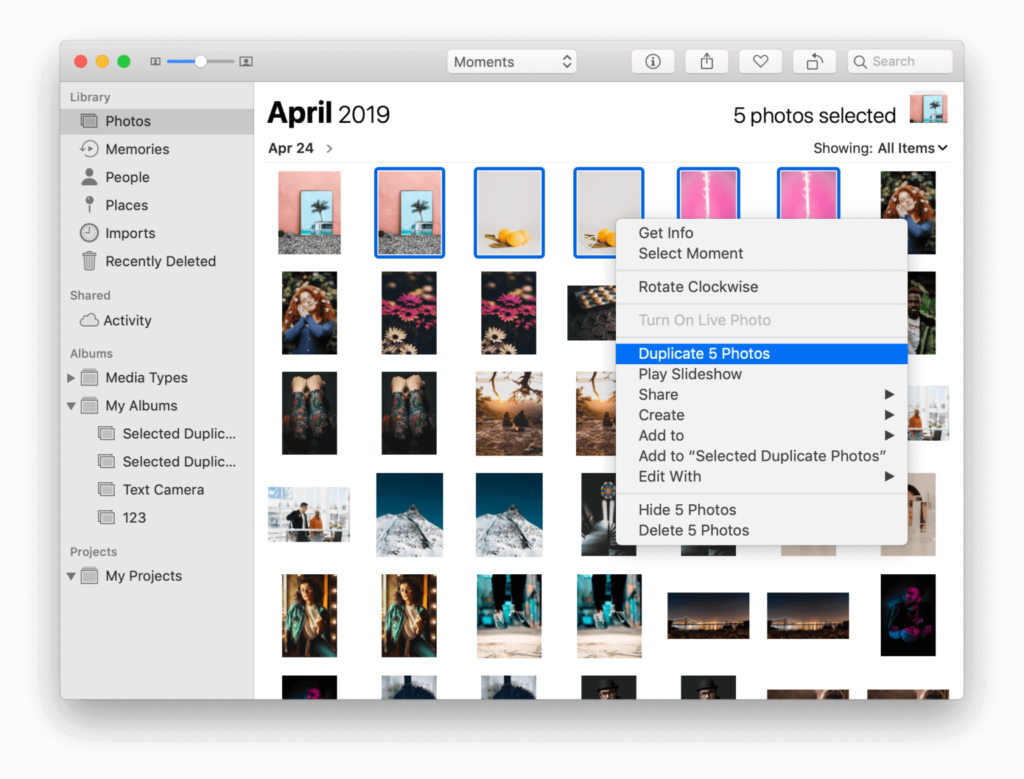
Task: Click the chevron next to Apr 24
Action: [329, 149]
